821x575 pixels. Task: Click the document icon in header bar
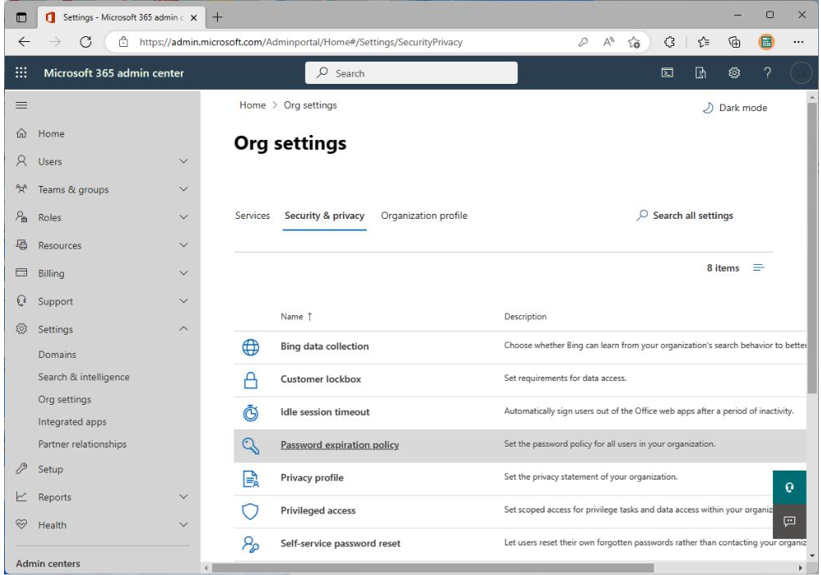click(x=701, y=73)
